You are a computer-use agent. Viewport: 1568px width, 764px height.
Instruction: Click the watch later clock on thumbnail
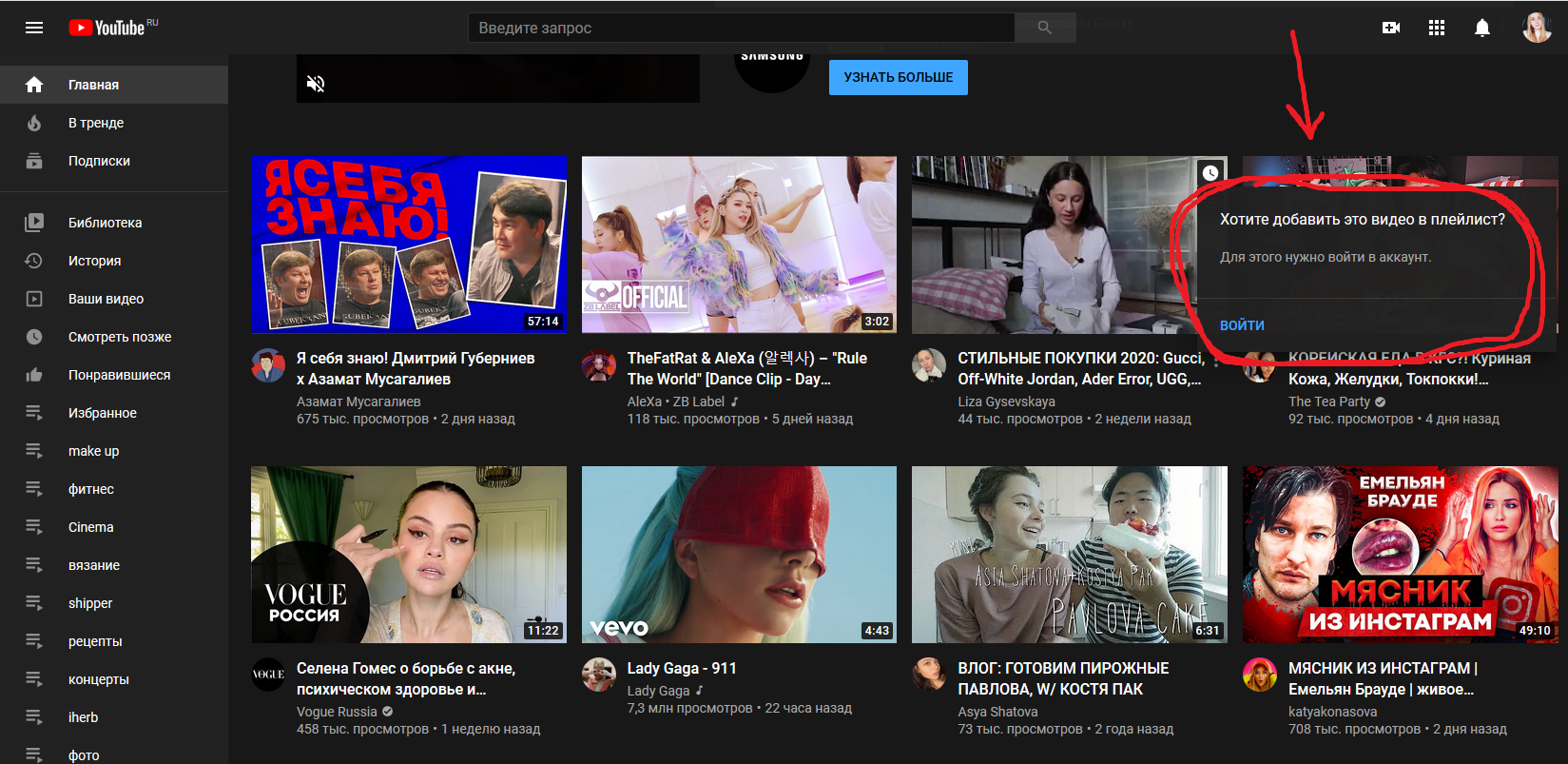1210,173
